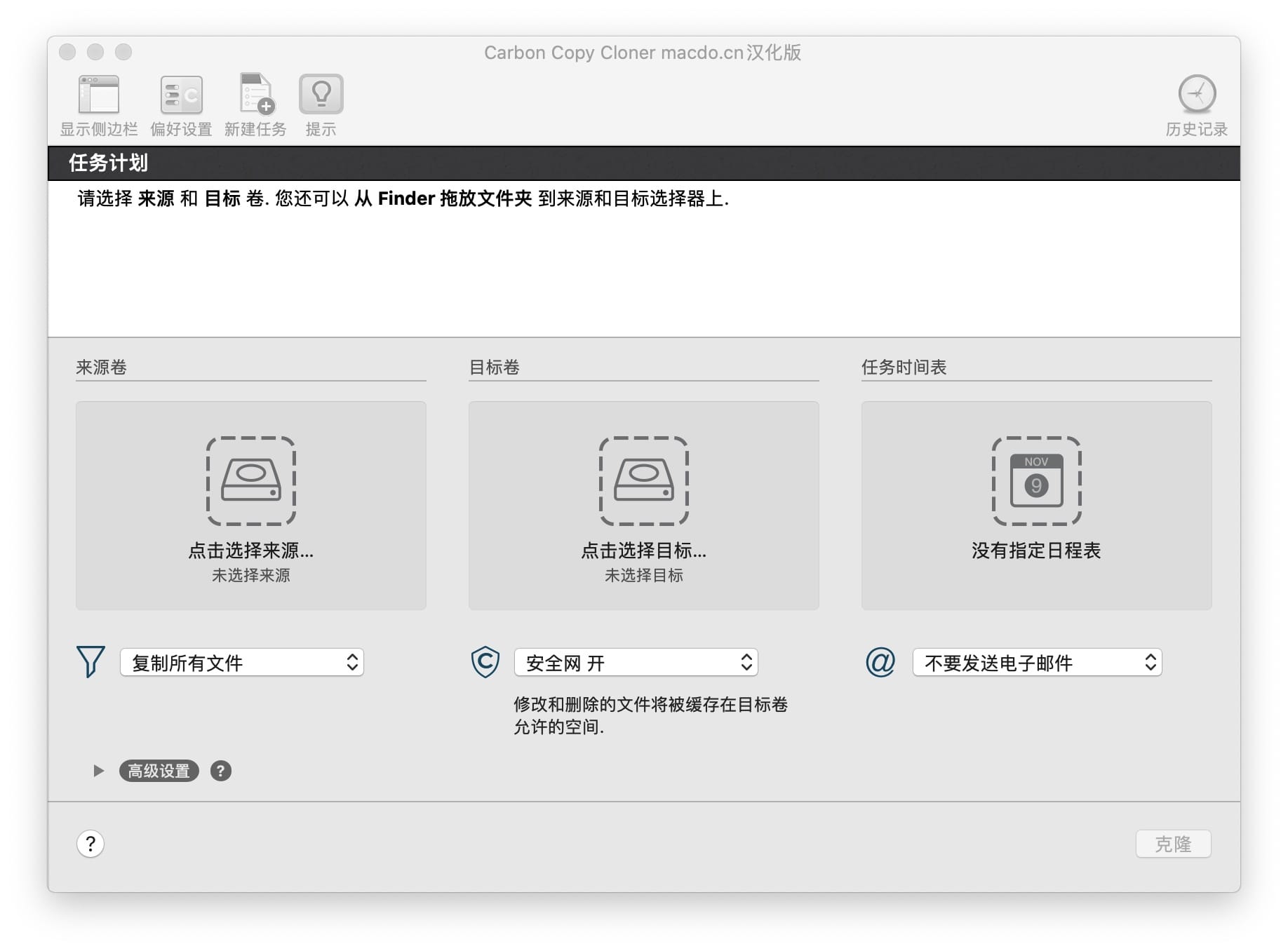Click the 克隆 button
The image size is (1288, 951).
click(1173, 844)
